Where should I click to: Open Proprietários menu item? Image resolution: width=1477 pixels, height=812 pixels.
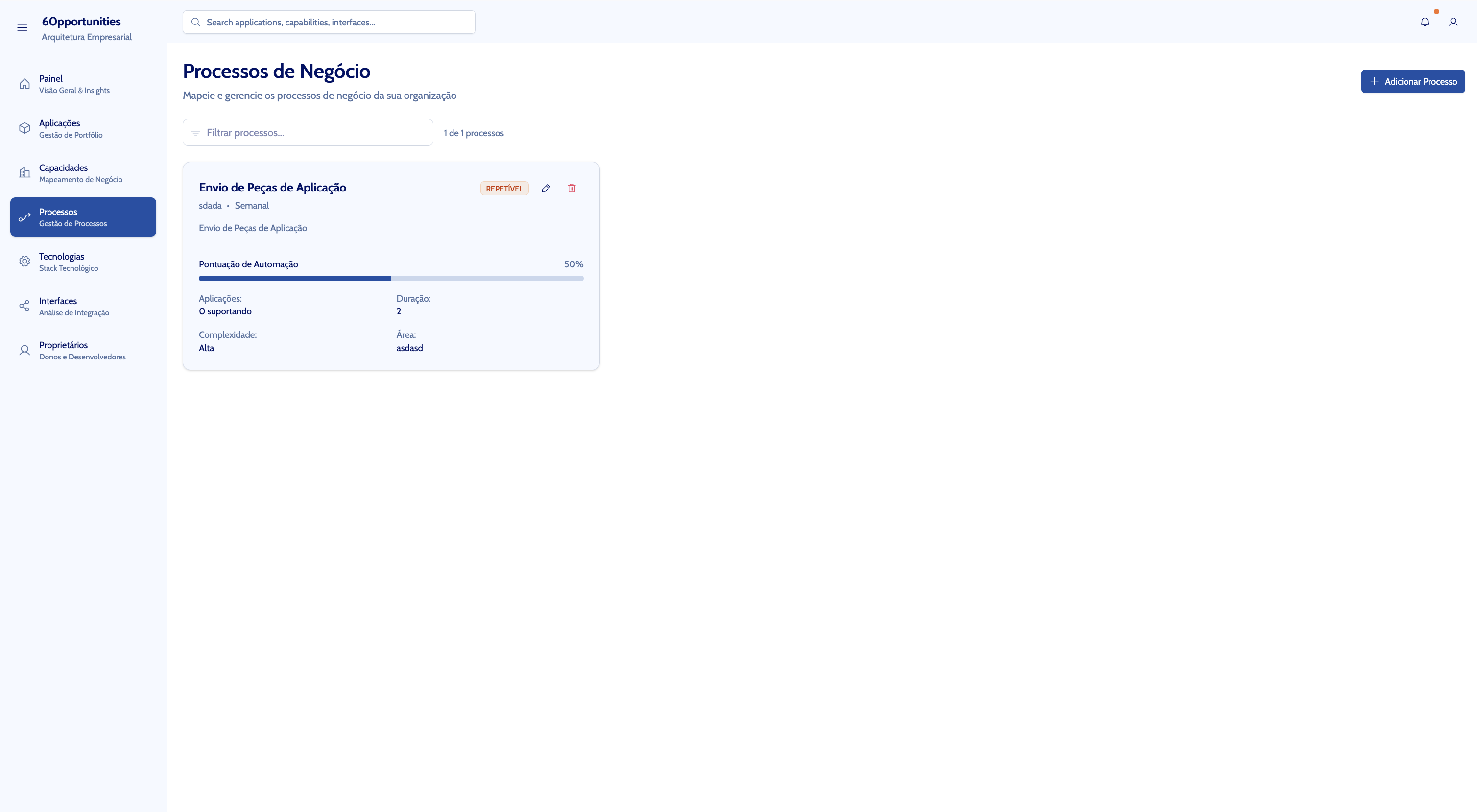[83, 350]
